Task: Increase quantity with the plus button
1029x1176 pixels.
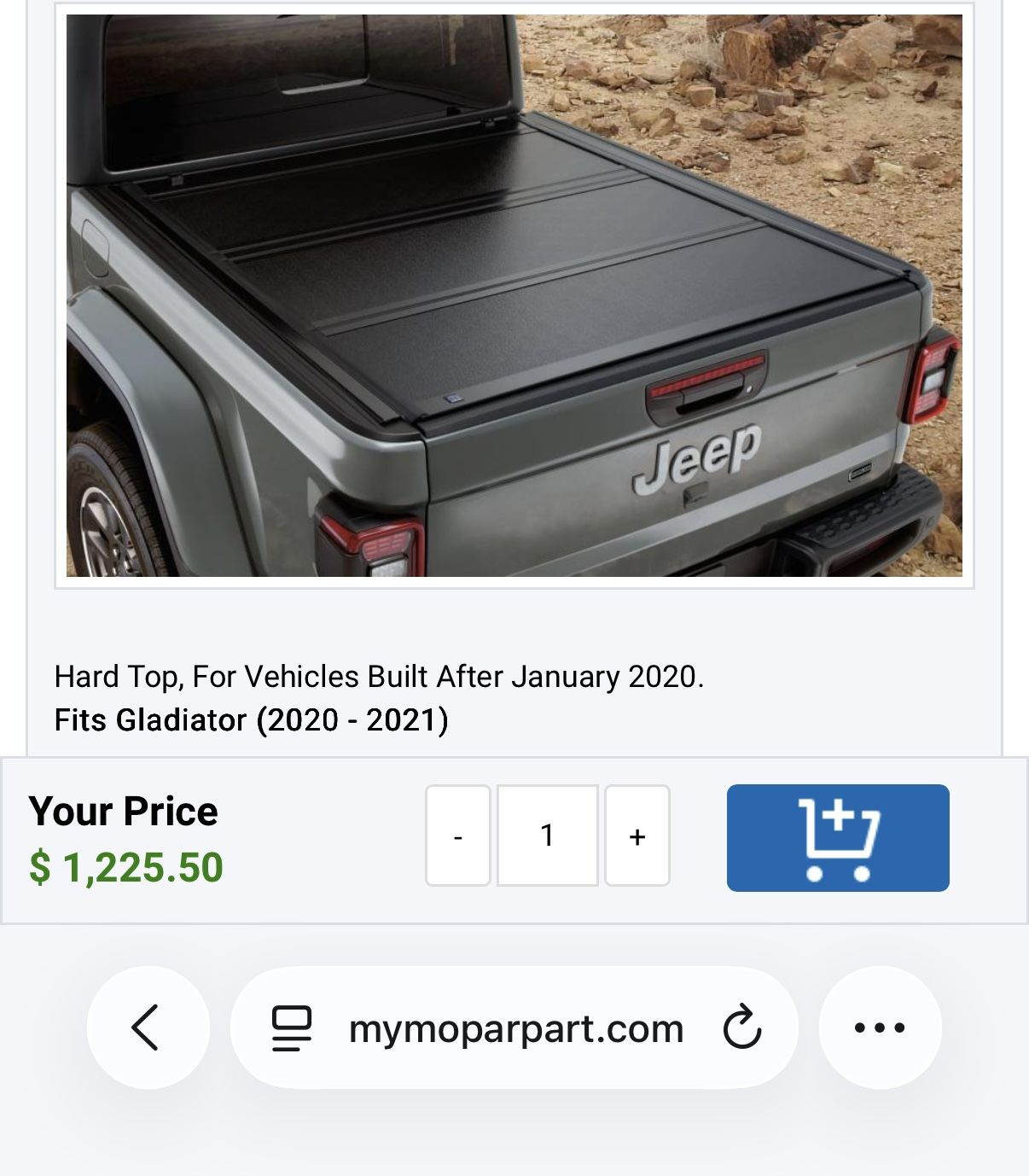Action: (637, 835)
